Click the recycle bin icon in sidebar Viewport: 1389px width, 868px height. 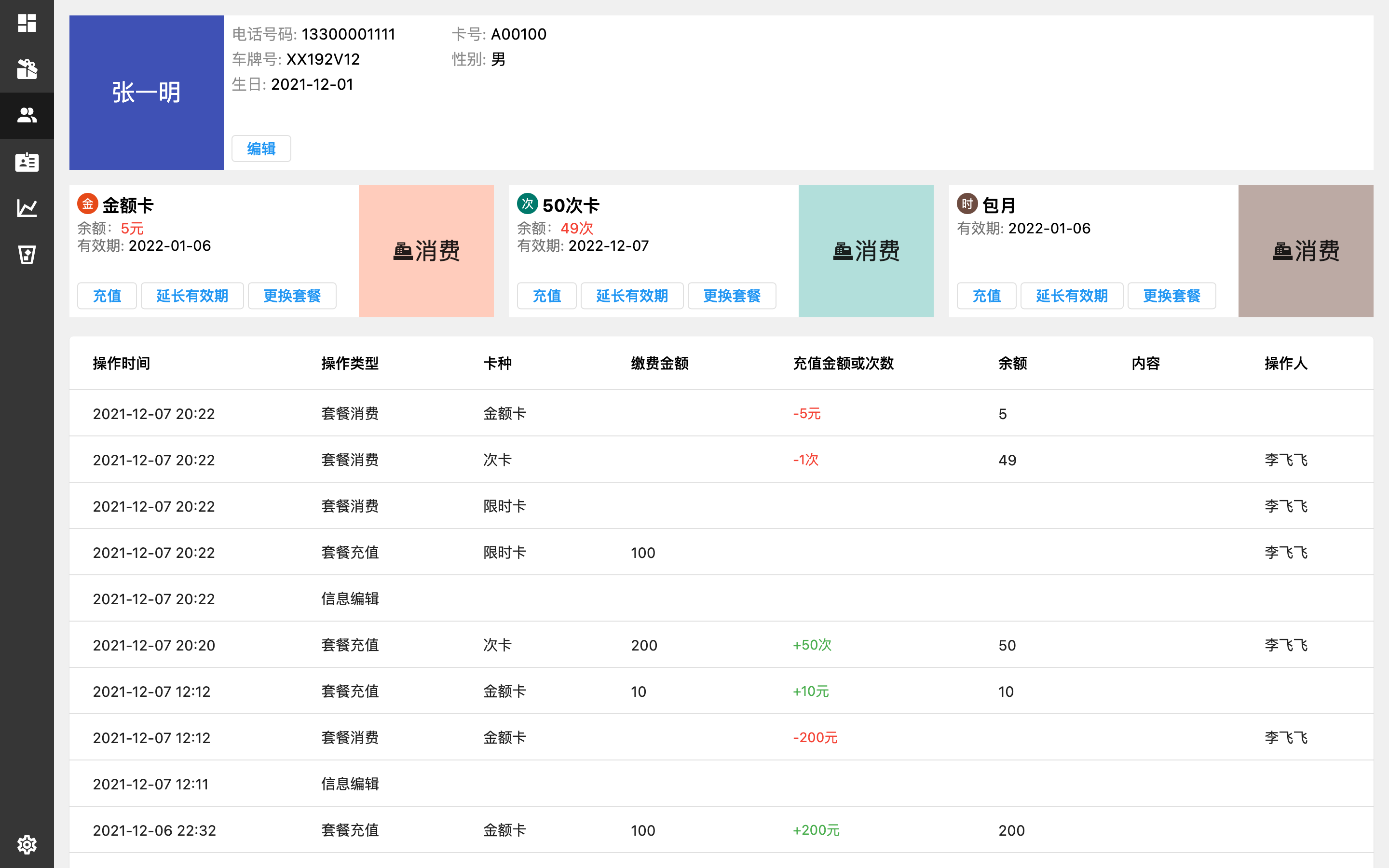pyautogui.click(x=27, y=254)
